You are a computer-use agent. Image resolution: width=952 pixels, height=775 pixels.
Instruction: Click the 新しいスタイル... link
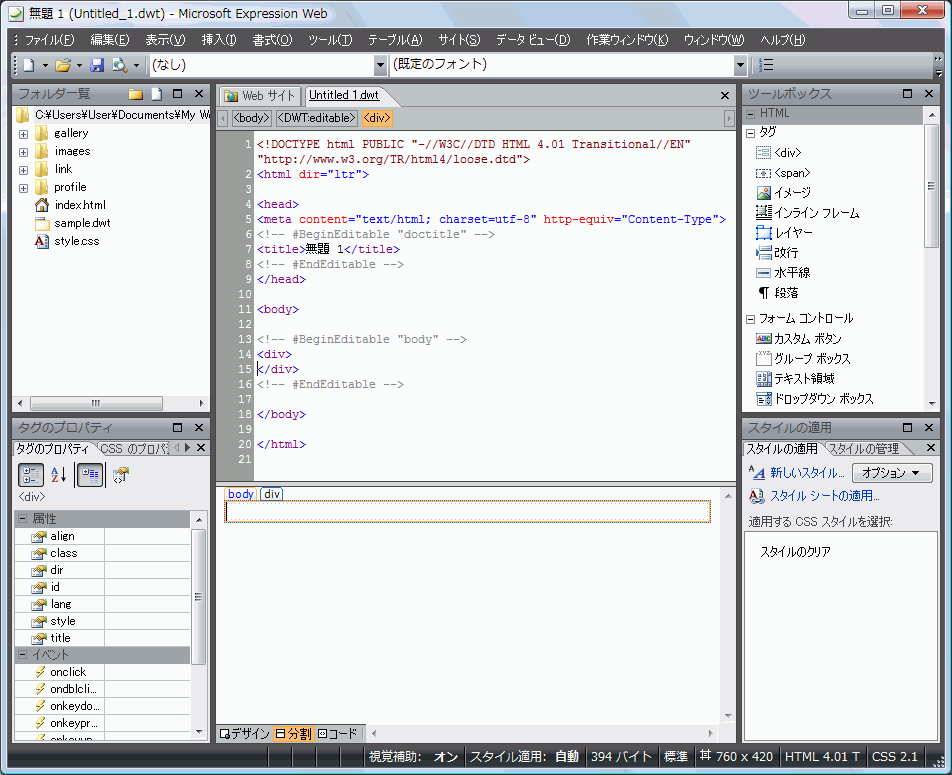coord(806,473)
